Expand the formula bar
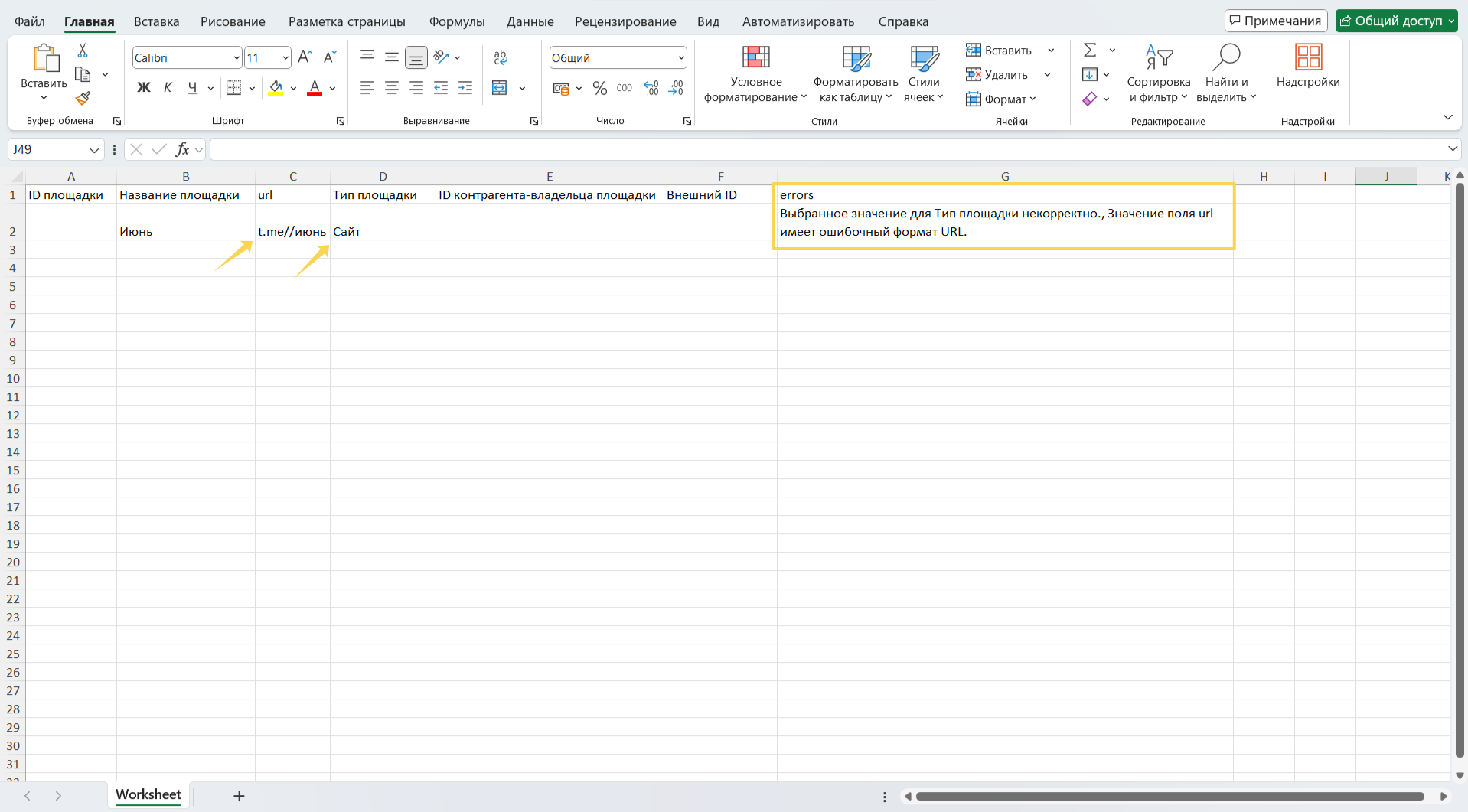The width and height of the screenshot is (1468, 812). pyautogui.click(x=1452, y=149)
